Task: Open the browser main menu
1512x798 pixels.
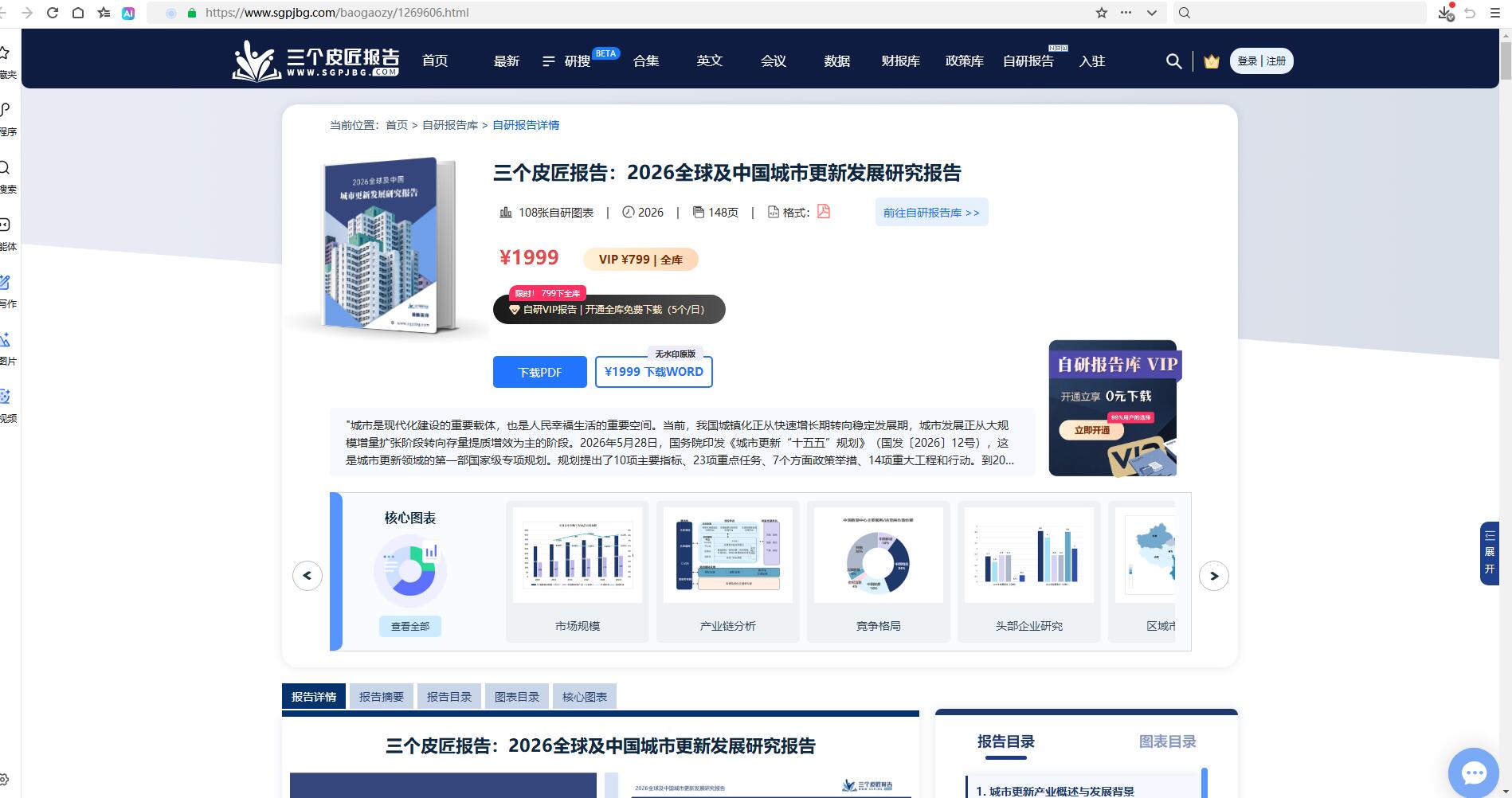Action: pos(1495,13)
